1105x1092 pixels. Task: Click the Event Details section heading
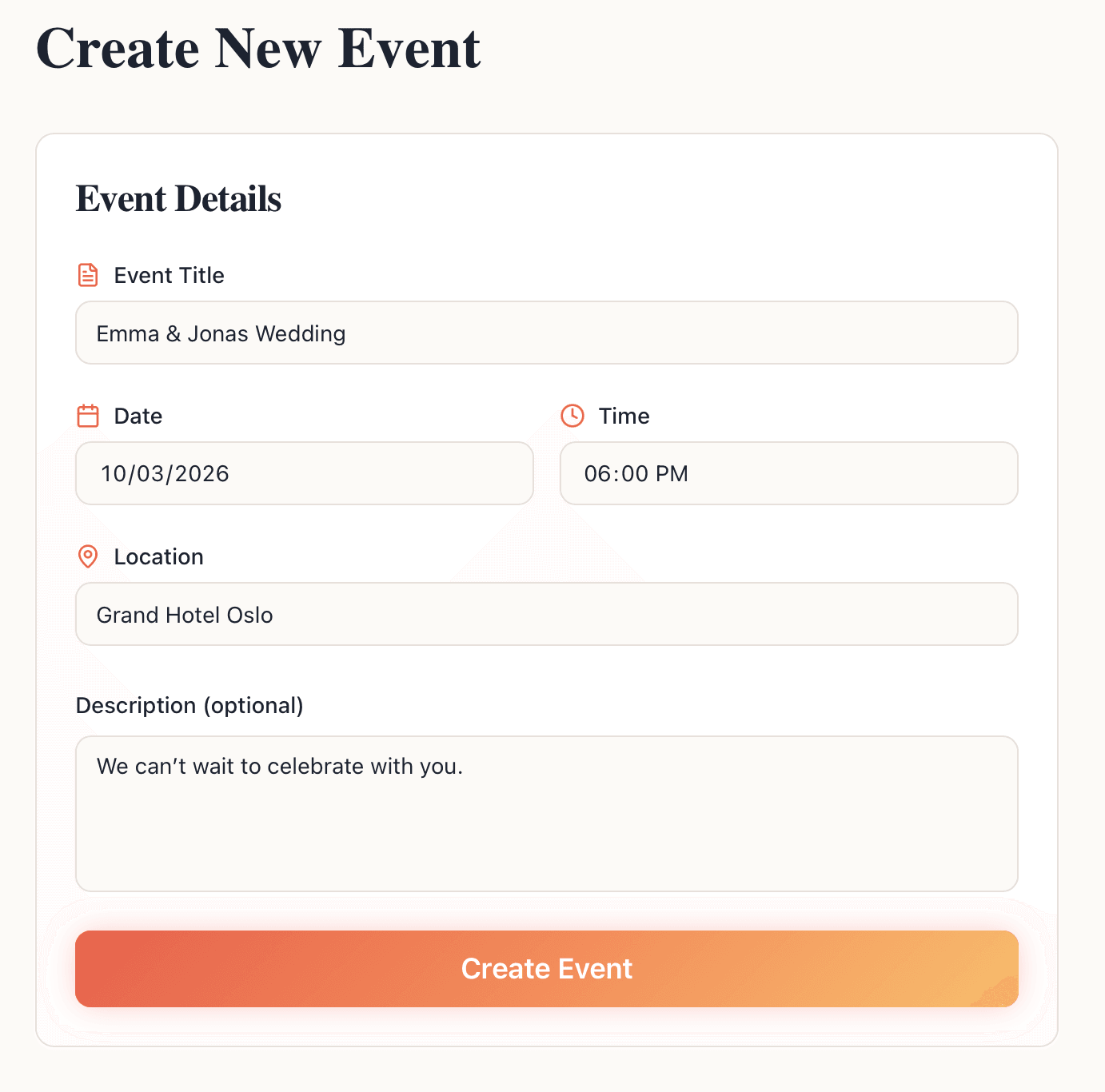point(178,199)
